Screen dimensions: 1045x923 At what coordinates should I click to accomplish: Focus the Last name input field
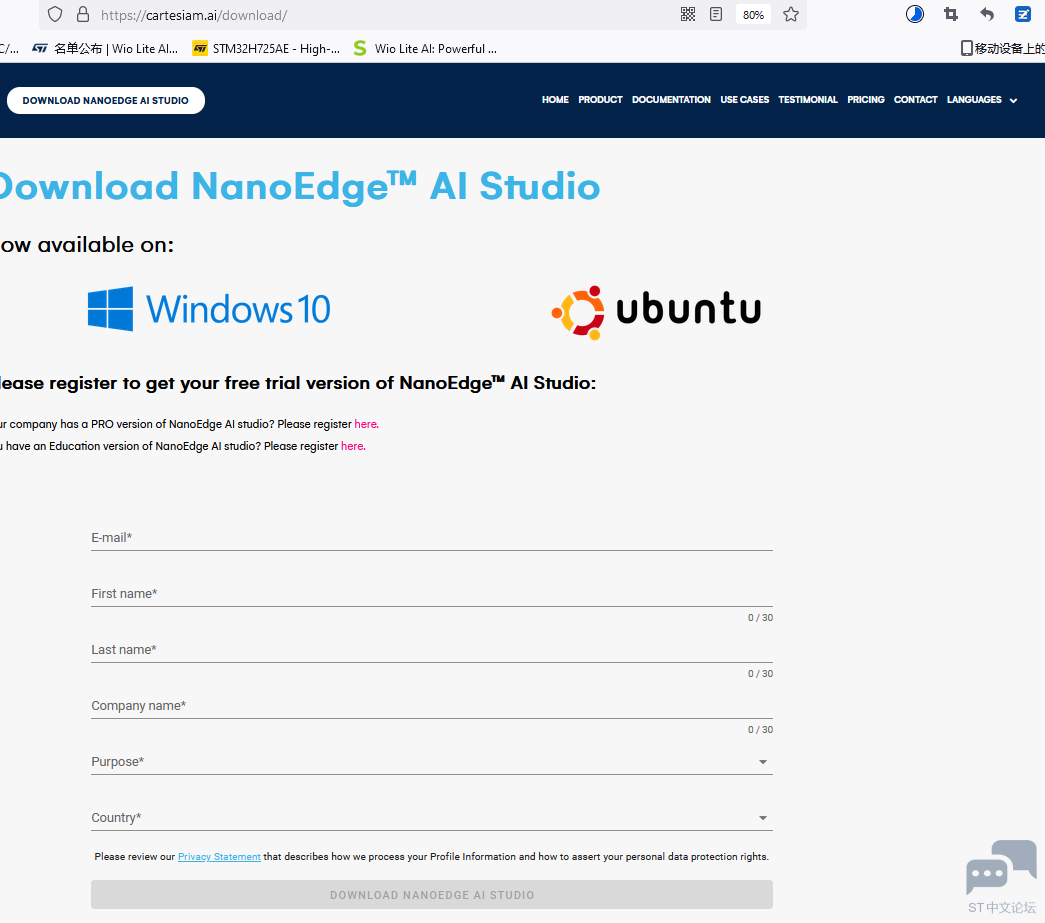coord(432,650)
